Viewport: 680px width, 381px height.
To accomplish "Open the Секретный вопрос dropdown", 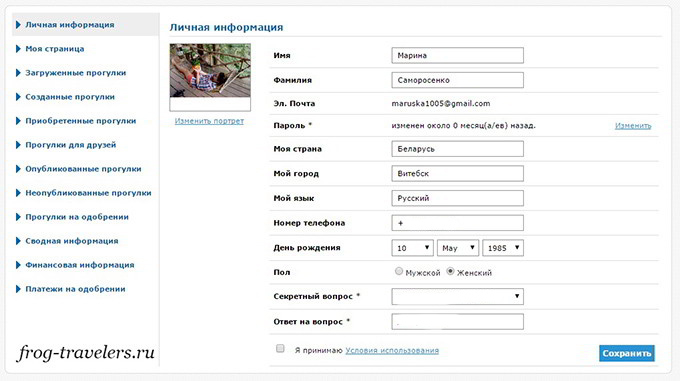I will tap(458, 296).
